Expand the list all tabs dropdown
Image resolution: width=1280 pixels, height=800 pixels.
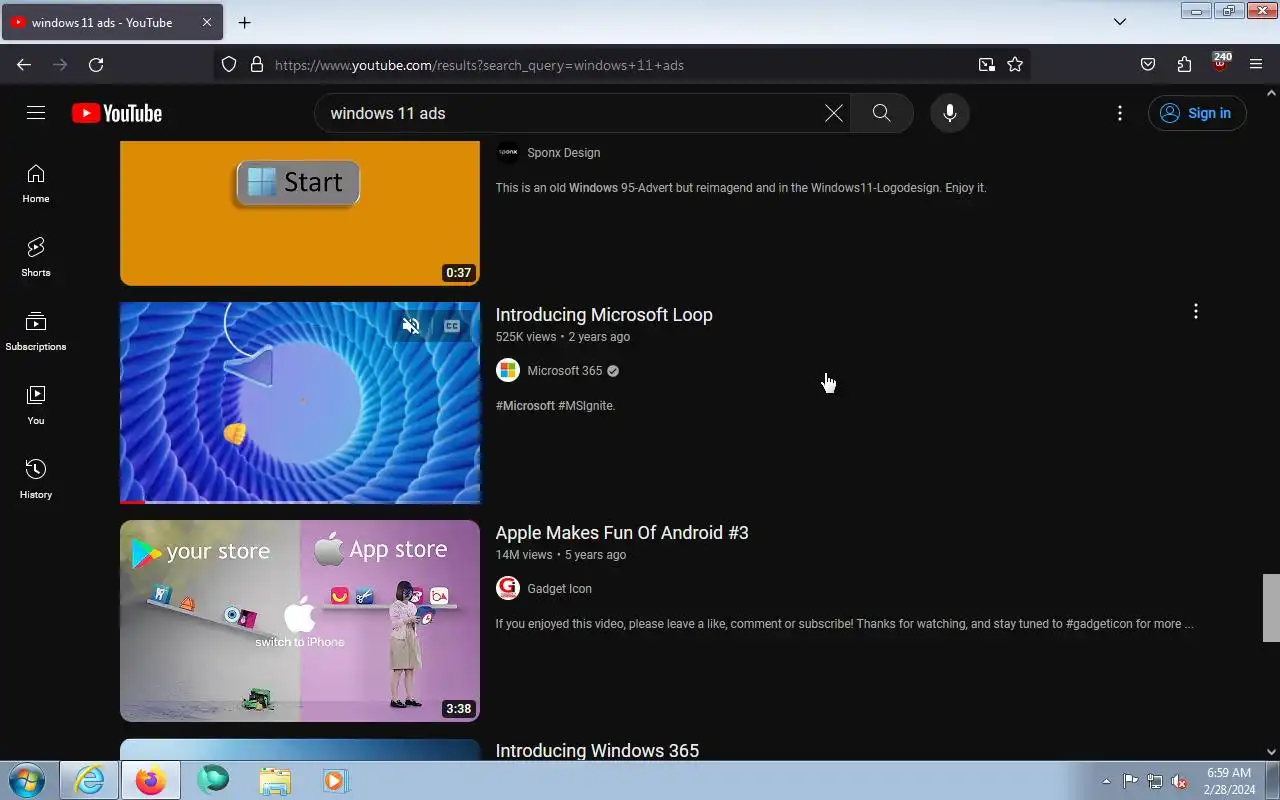[x=1120, y=22]
